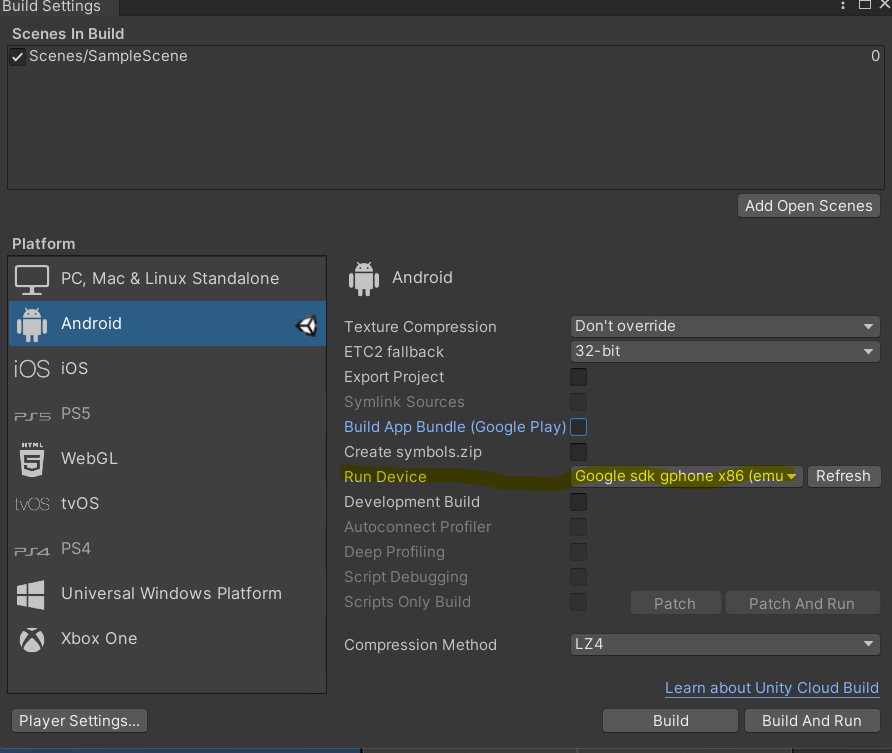Click the scene index number 0
892x753 pixels.
click(875, 56)
